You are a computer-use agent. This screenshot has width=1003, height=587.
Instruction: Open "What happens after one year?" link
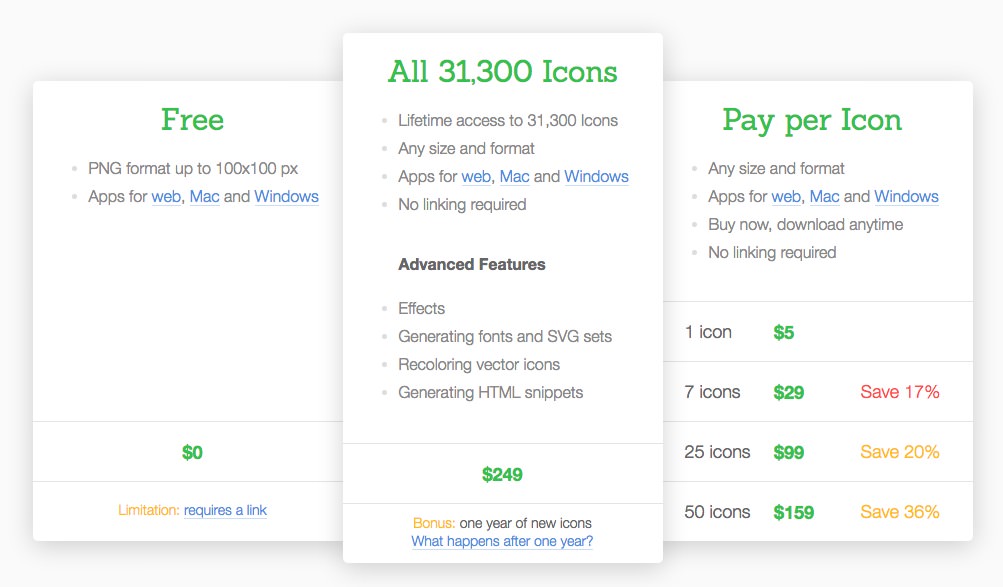coord(502,542)
